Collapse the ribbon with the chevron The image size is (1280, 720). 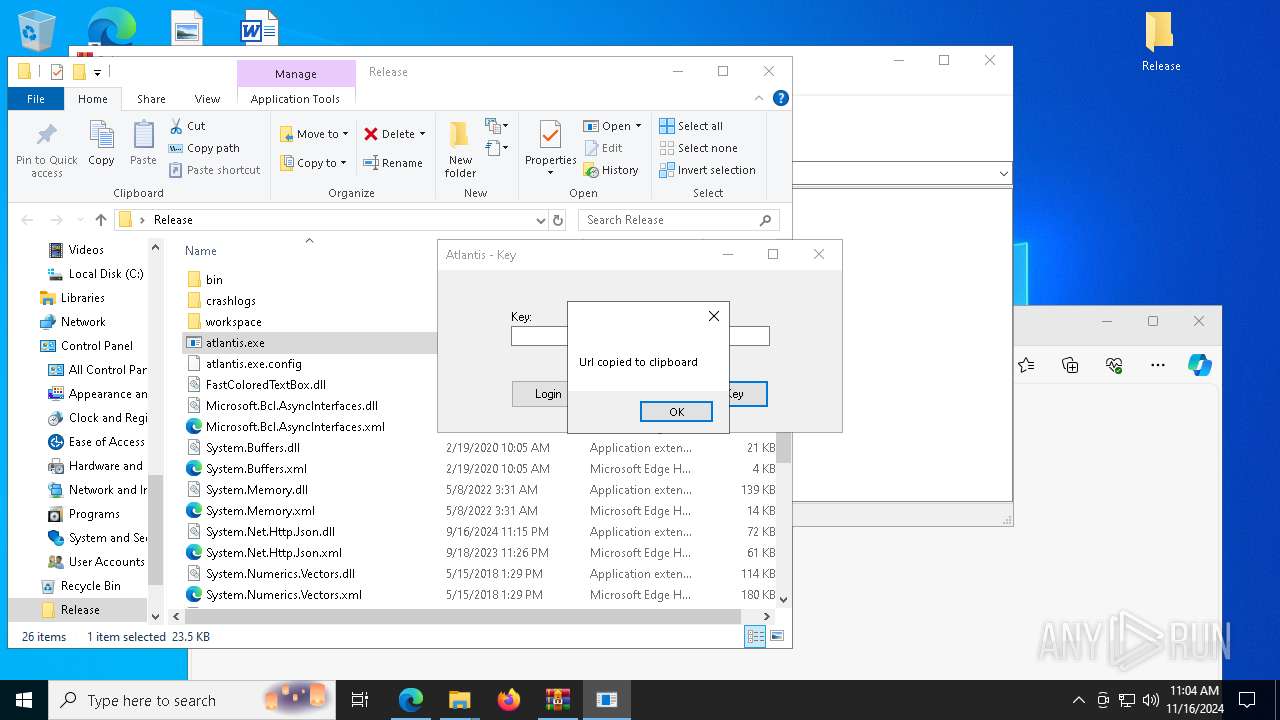(x=759, y=98)
